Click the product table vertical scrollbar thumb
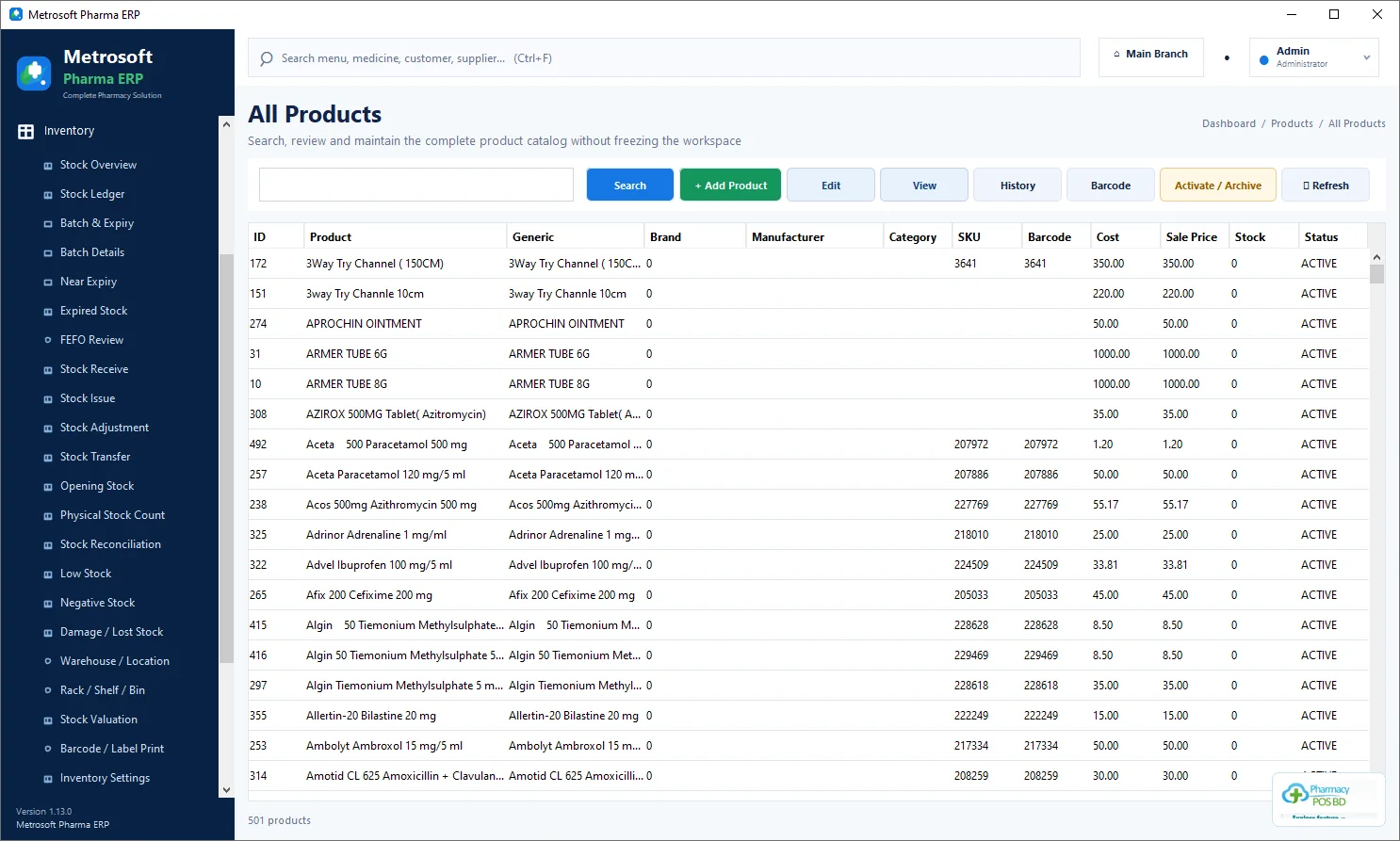The width and height of the screenshot is (1400, 841). coord(1376,274)
